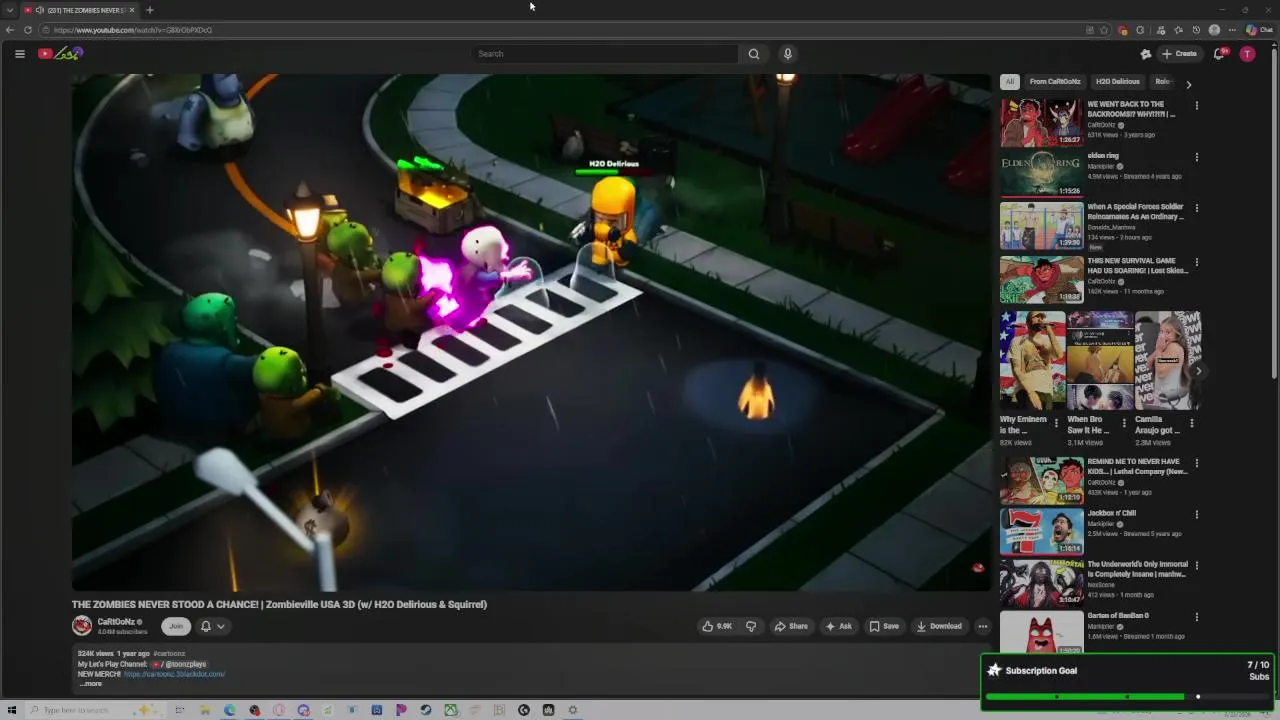Open THIS NEW SURVIVAL GAME thumbnail
The height and width of the screenshot is (720, 1280).
tap(1041, 279)
